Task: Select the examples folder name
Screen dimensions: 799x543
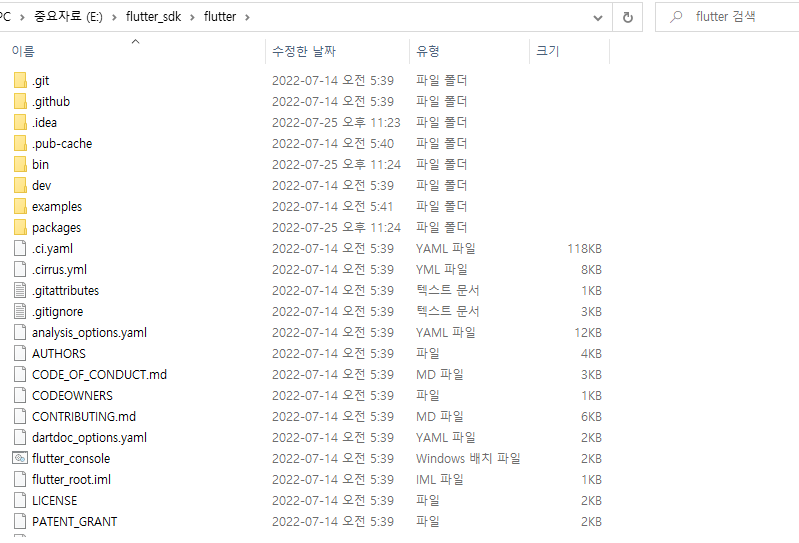Action: [57, 207]
